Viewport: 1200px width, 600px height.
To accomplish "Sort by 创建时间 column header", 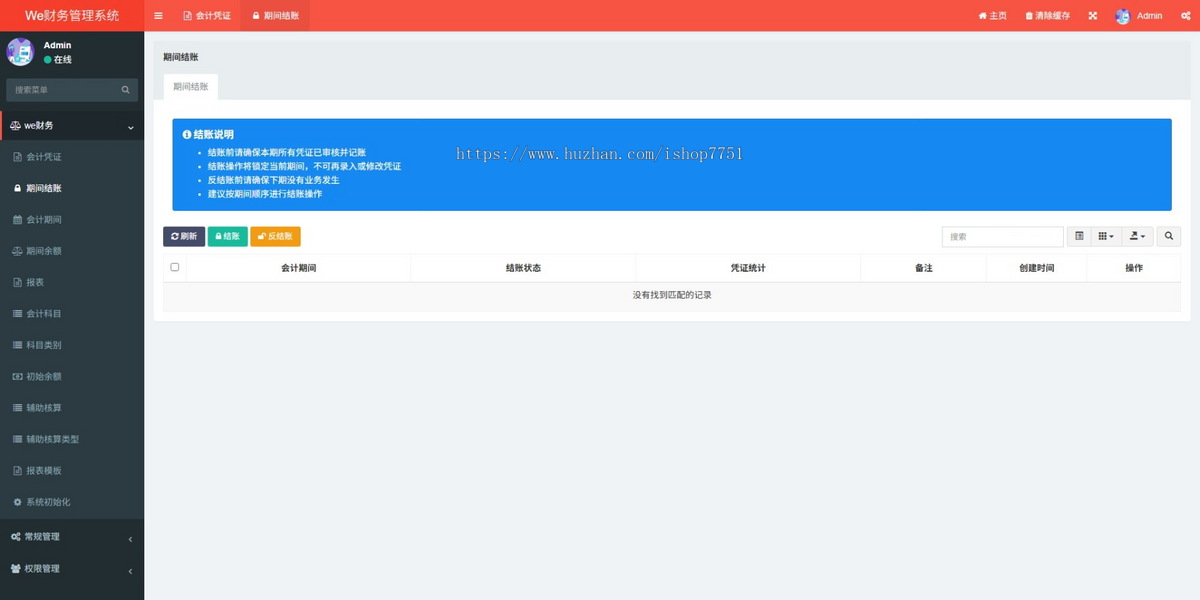I will pos(1036,268).
